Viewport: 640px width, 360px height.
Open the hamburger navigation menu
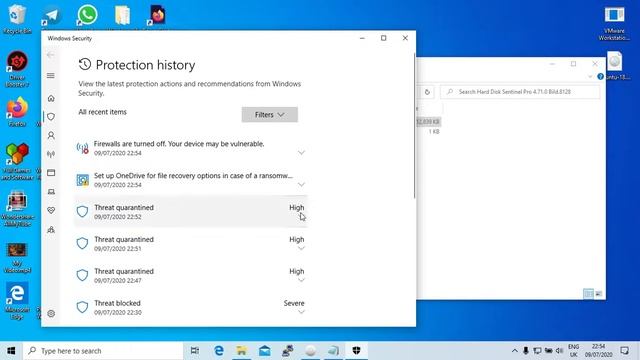pyautogui.click(x=51, y=76)
